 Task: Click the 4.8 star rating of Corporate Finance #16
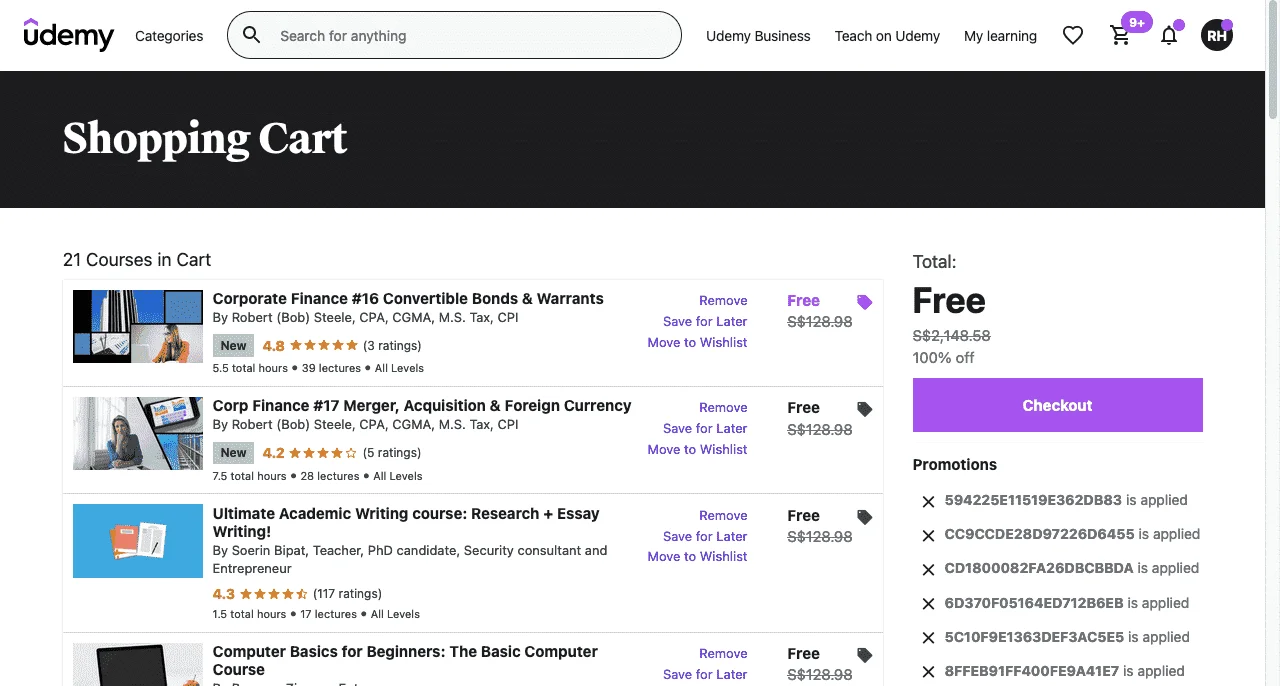pyautogui.click(x=310, y=346)
